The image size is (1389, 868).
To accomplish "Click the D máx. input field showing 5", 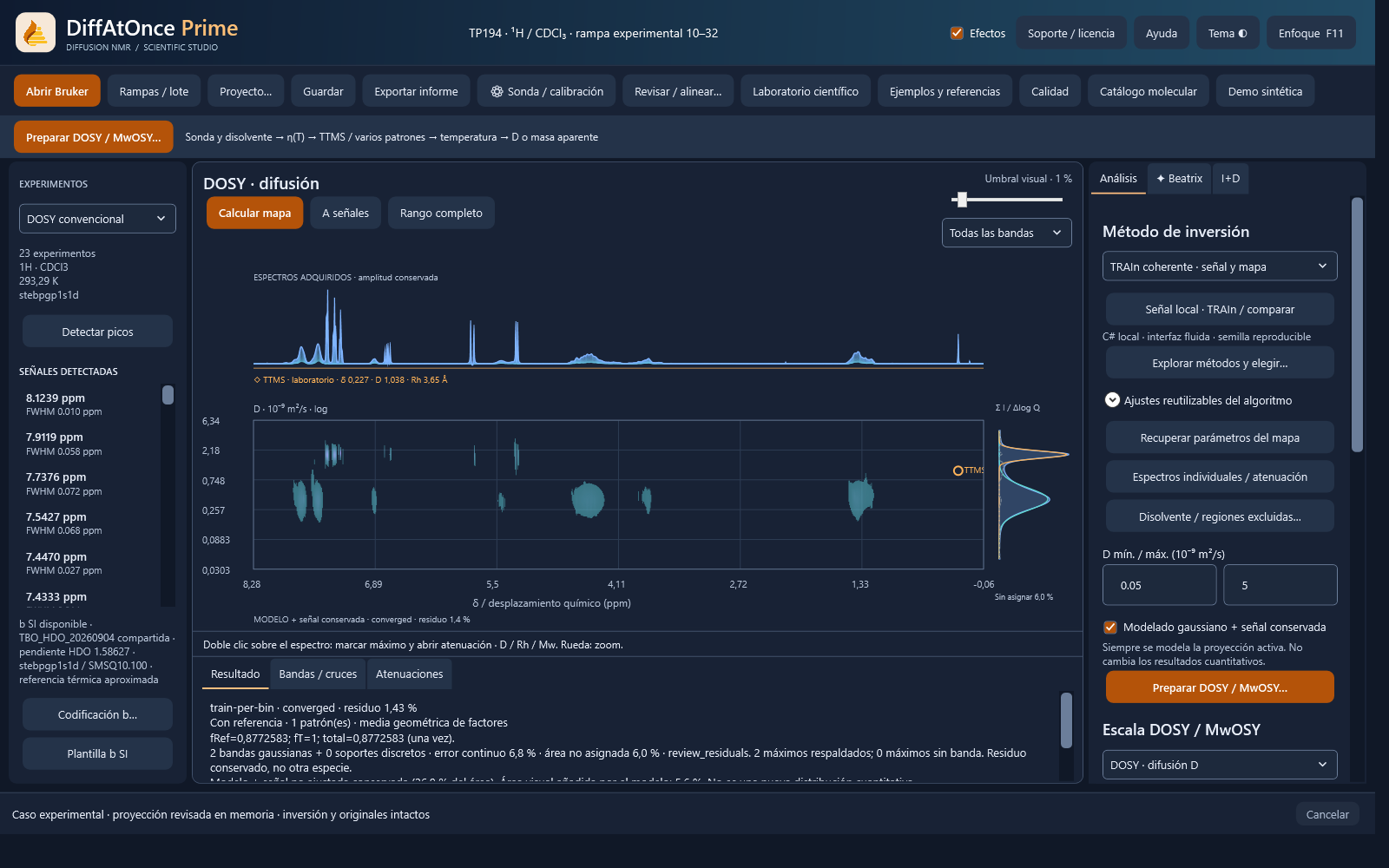I will (1280, 585).
